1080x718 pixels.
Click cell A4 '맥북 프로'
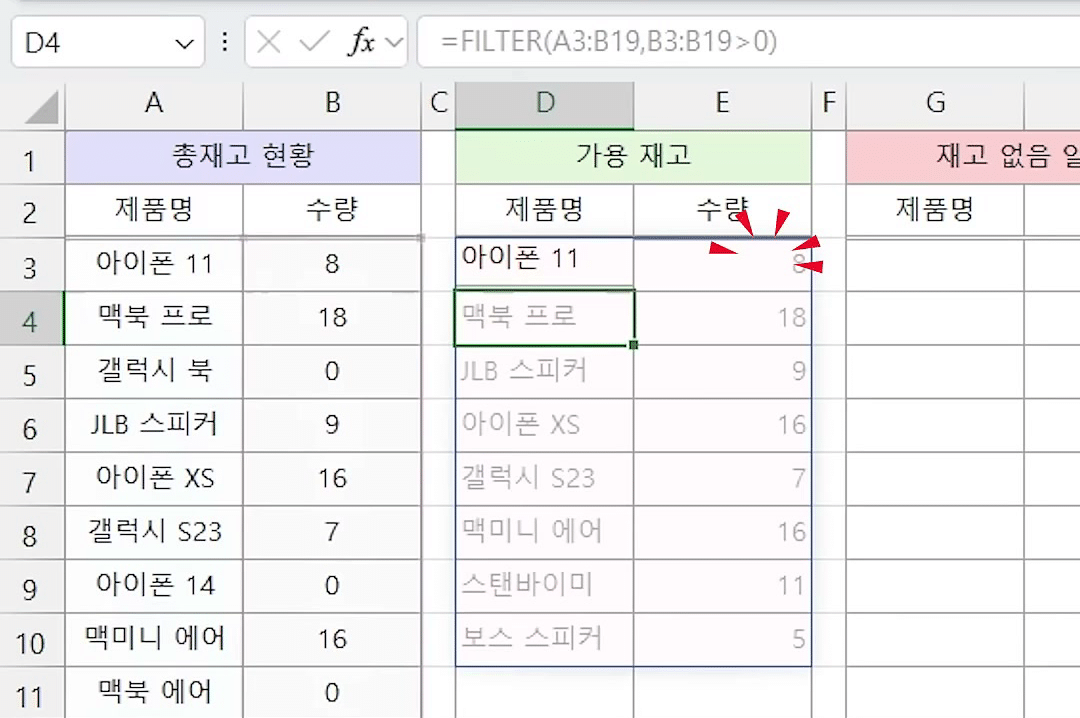[x=154, y=318]
